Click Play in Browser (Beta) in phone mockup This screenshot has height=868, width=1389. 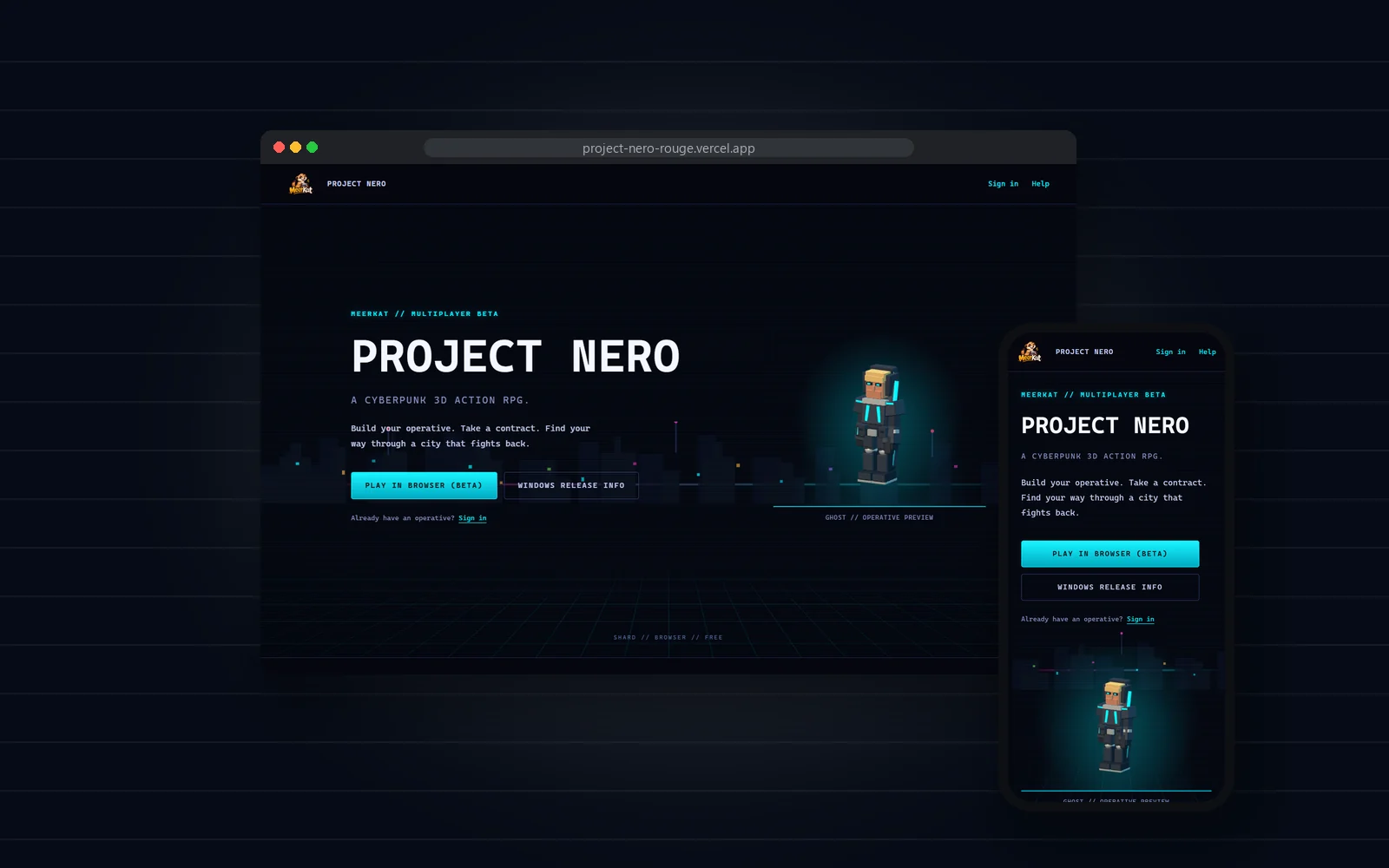click(1109, 554)
